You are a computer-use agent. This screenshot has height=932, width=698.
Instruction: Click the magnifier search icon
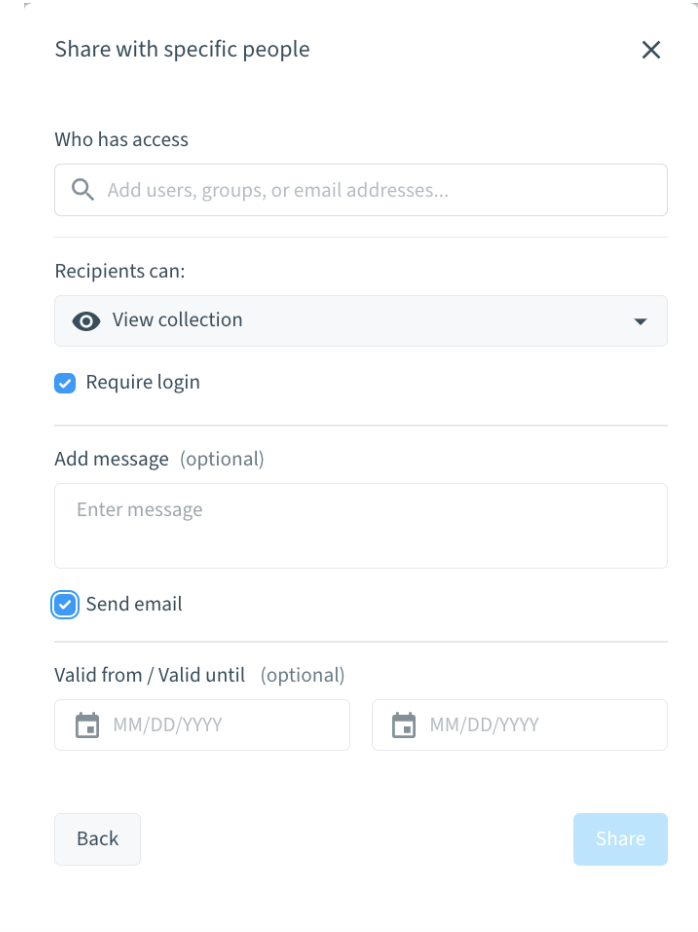pos(83,190)
